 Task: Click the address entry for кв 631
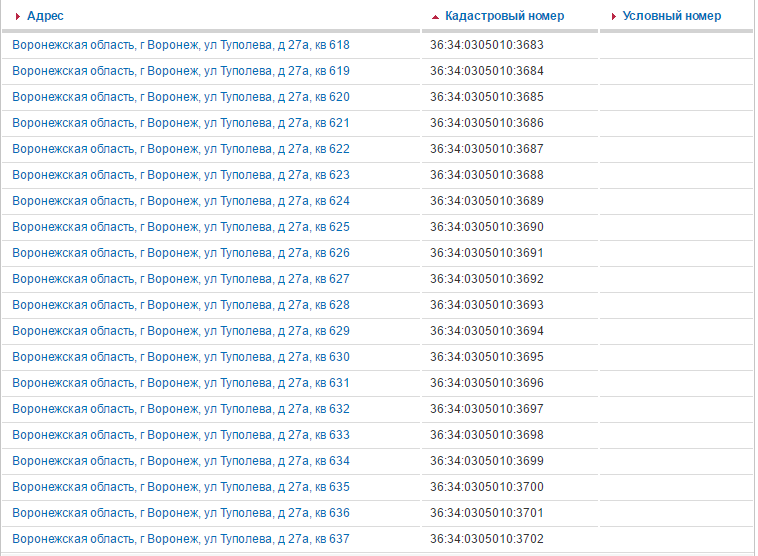[x=181, y=383]
